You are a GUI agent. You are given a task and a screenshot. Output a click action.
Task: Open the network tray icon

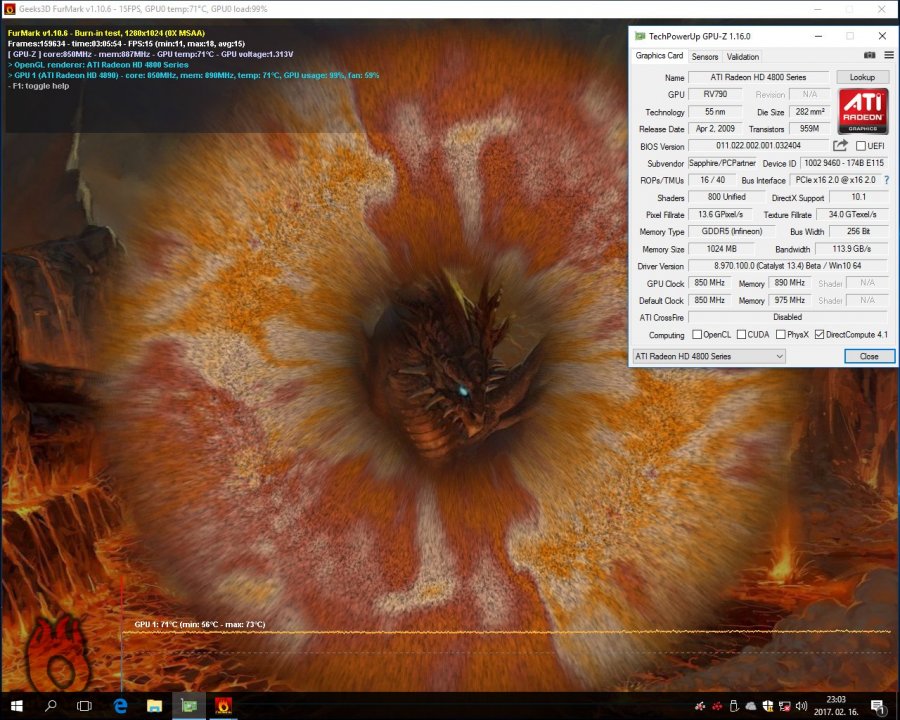tap(785, 706)
